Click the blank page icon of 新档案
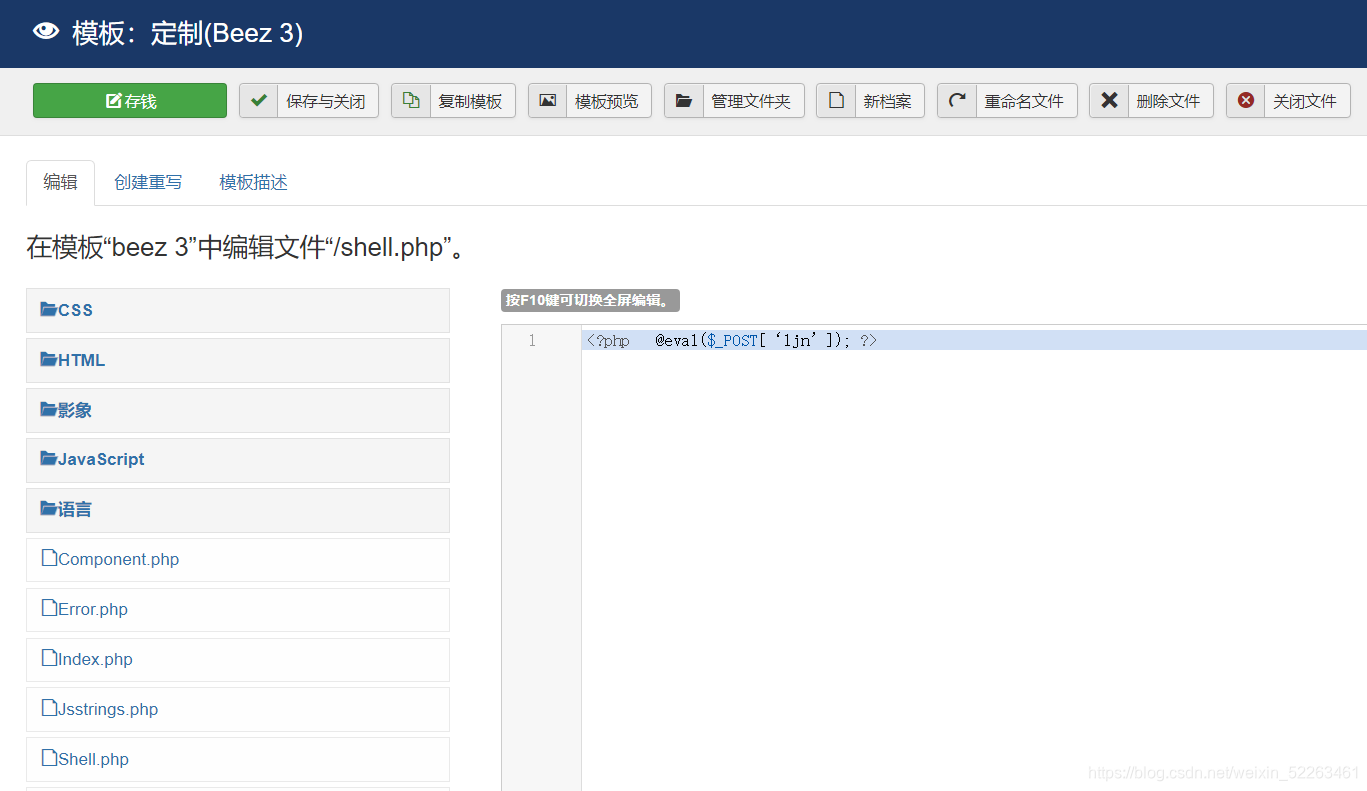Screen dimensions: 1367x791 click(x=836, y=100)
